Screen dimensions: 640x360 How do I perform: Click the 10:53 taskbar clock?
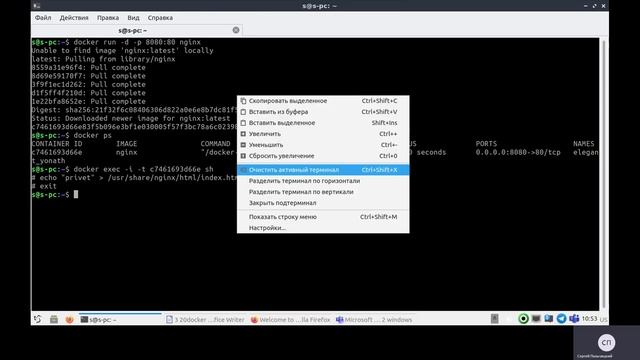(x=589, y=319)
